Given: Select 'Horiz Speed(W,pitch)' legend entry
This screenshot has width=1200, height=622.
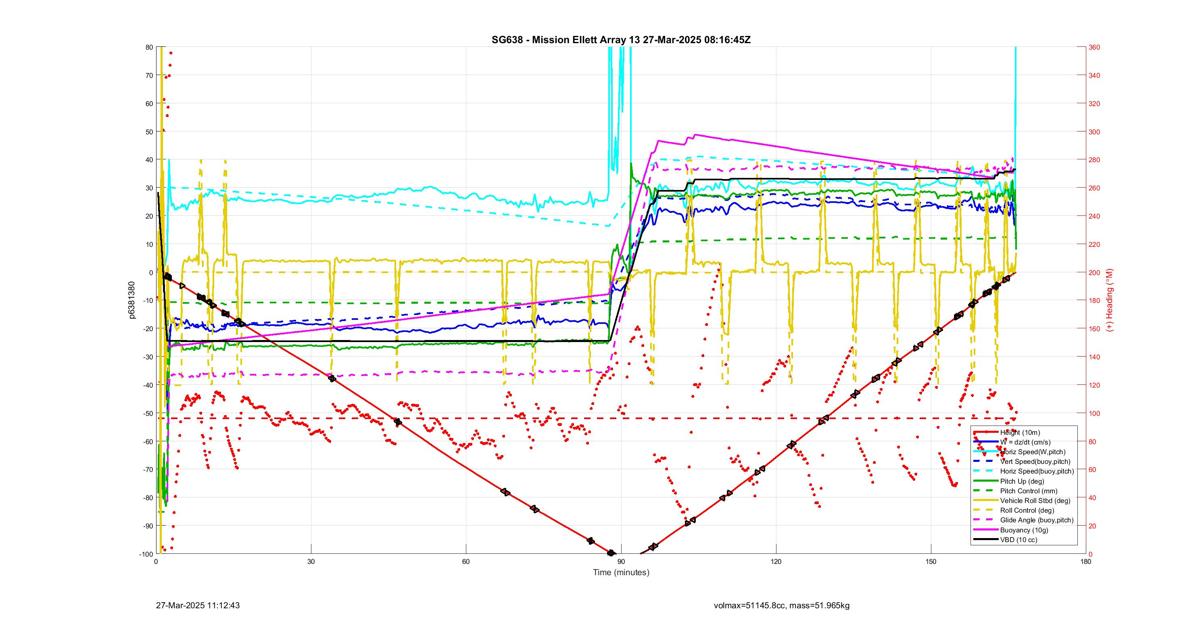Looking at the screenshot, I should pyautogui.click(x=1033, y=452).
